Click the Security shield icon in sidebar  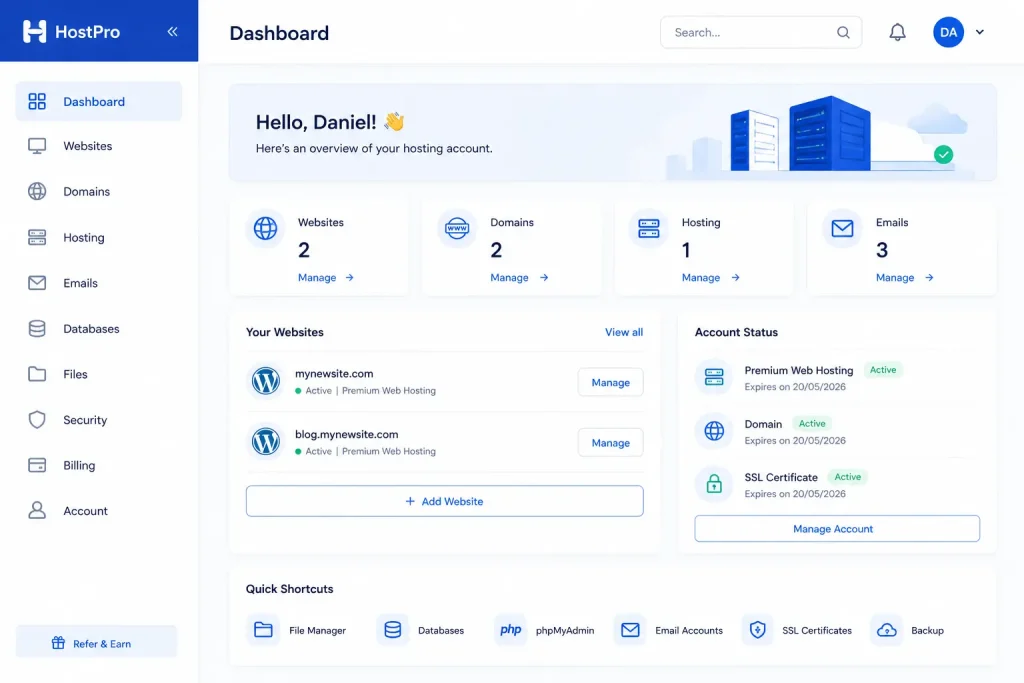[37, 419]
